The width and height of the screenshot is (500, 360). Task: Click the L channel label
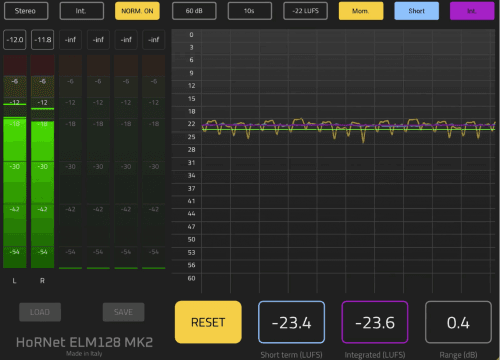tap(14, 281)
